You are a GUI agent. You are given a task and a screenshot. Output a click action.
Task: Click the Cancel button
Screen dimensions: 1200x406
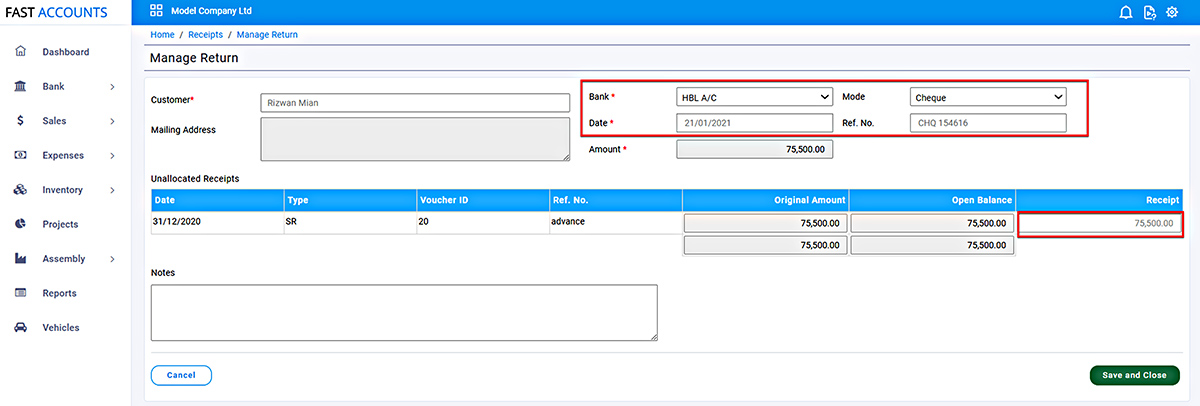pyautogui.click(x=181, y=375)
